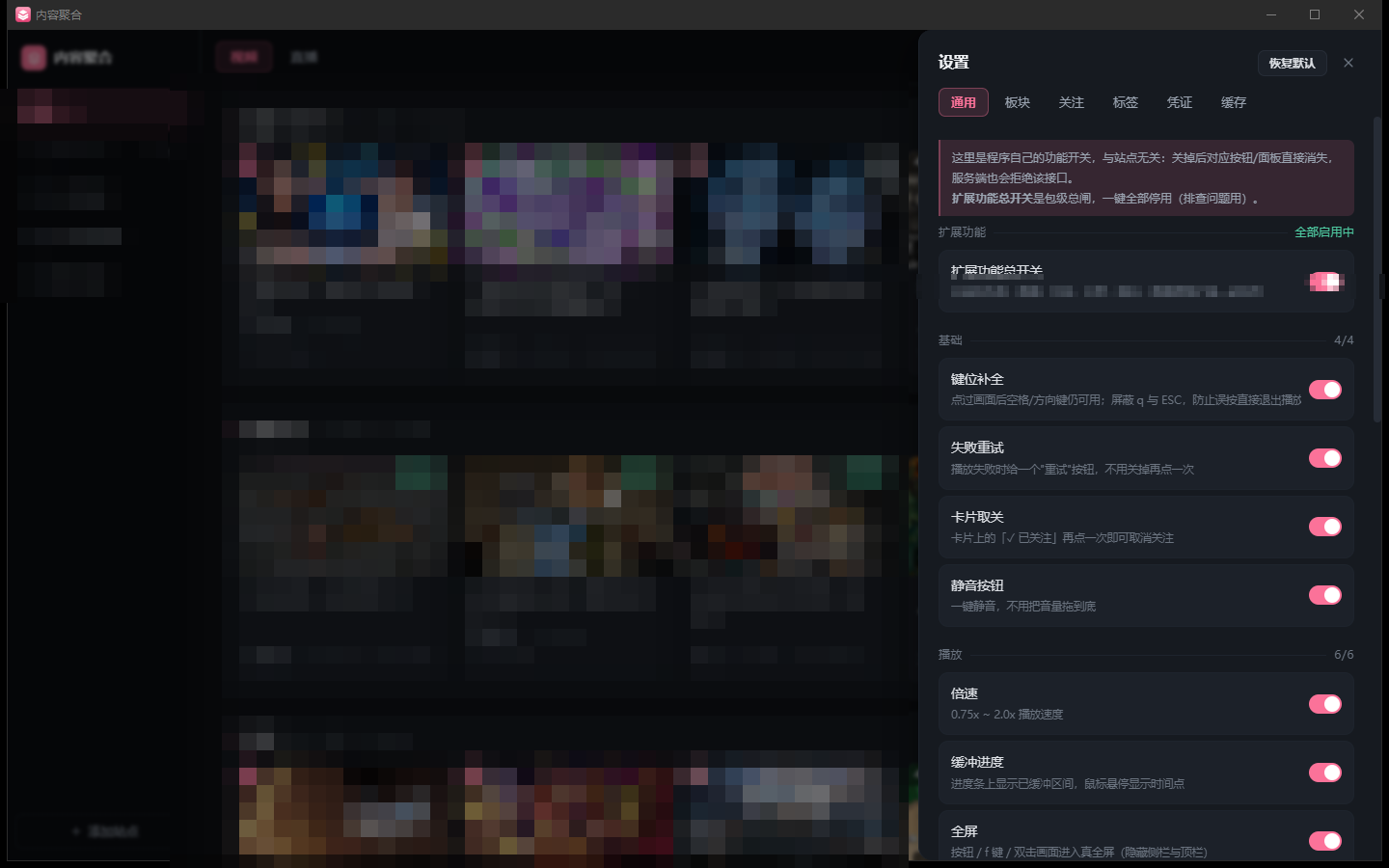
Task: Click the 播放 section count 6/6
Action: (x=1344, y=655)
